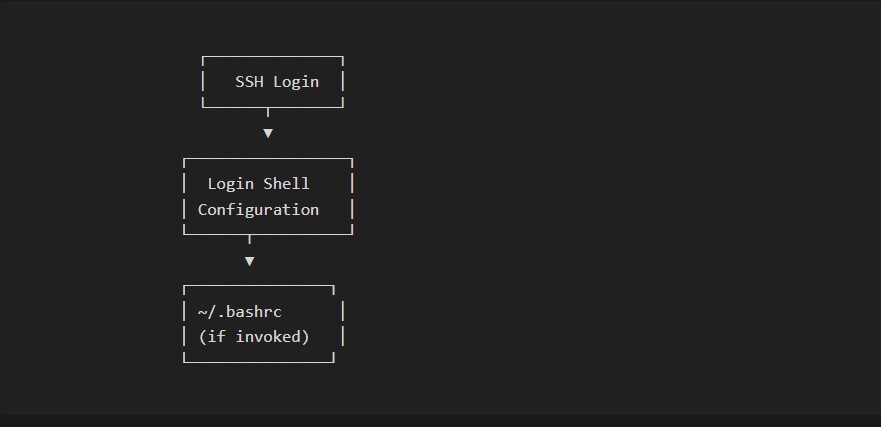Viewport: 881px width, 427px height.
Task: Click the connector line under Configuration box
Action: (x=249, y=240)
